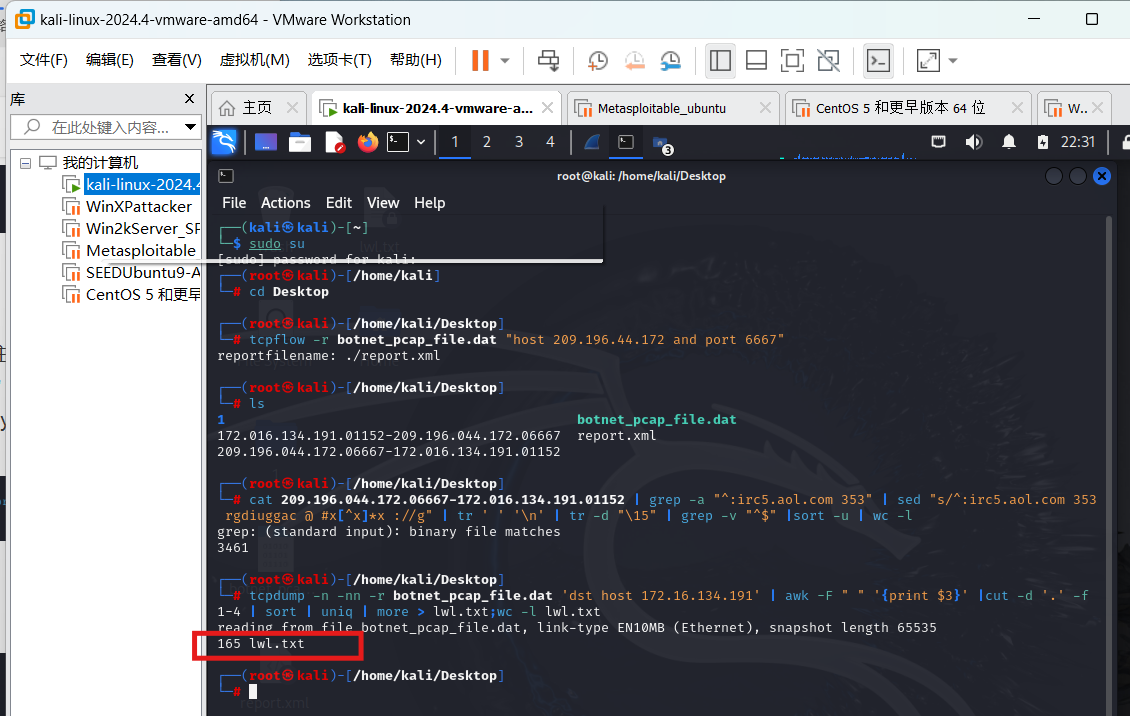Viewport: 1130px width, 716px height.
Task: Open the 帮助(H) menu
Action: [x=416, y=60]
